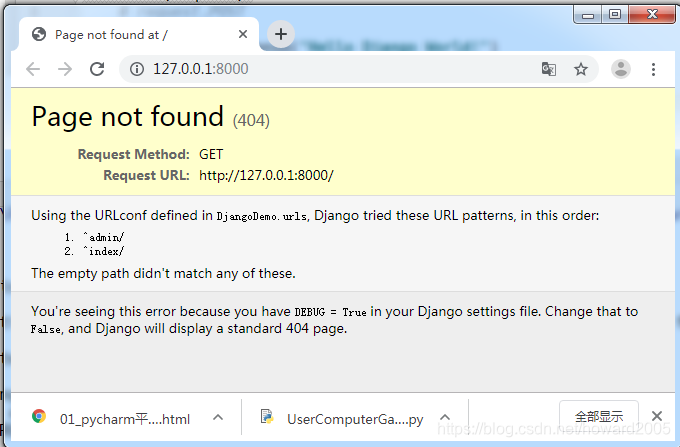Click the (404) status code text
Viewport: 680px width, 447px height.
(x=251, y=121)
